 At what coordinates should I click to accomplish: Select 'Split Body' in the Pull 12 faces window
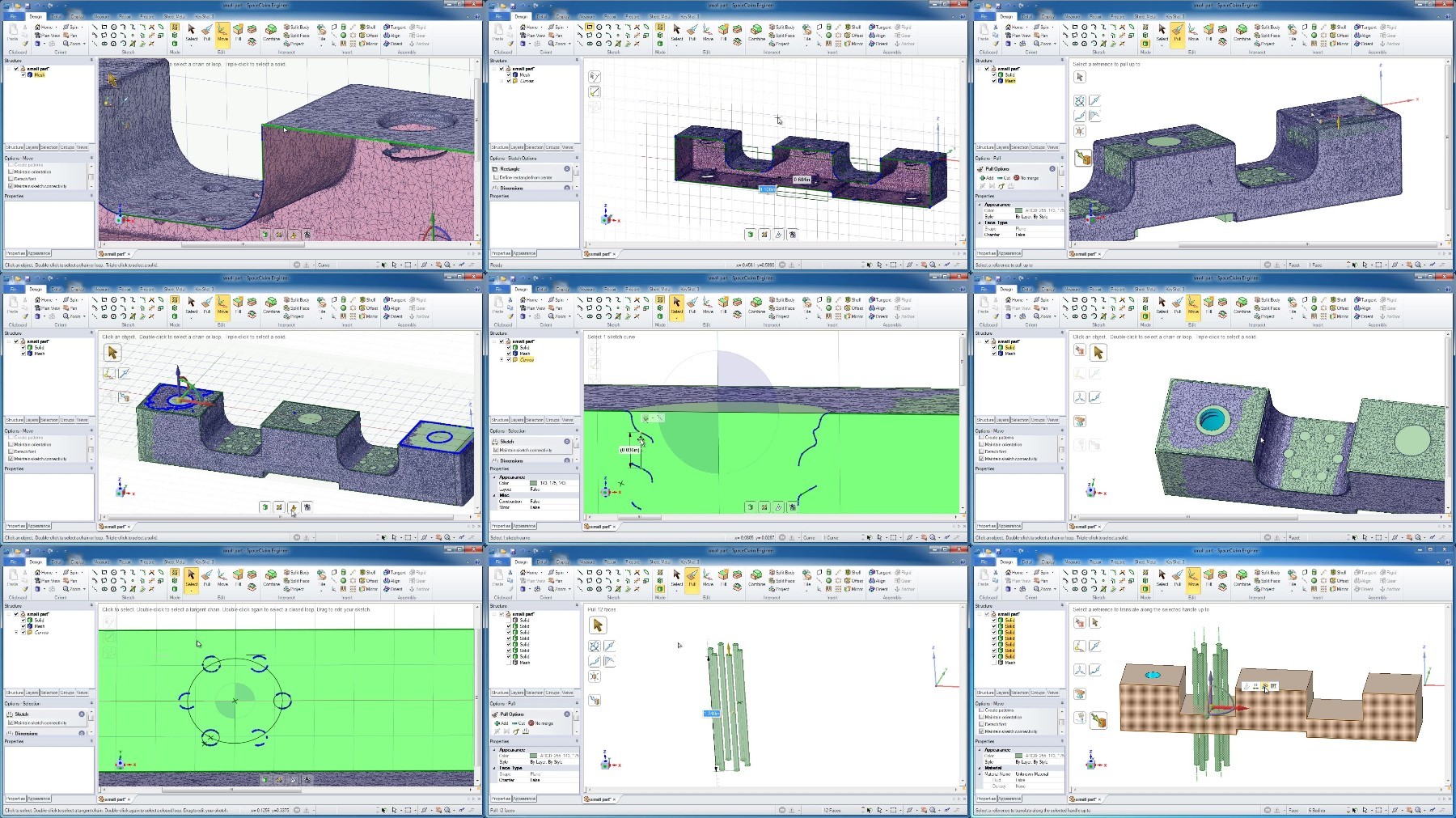tap(782, 572)
